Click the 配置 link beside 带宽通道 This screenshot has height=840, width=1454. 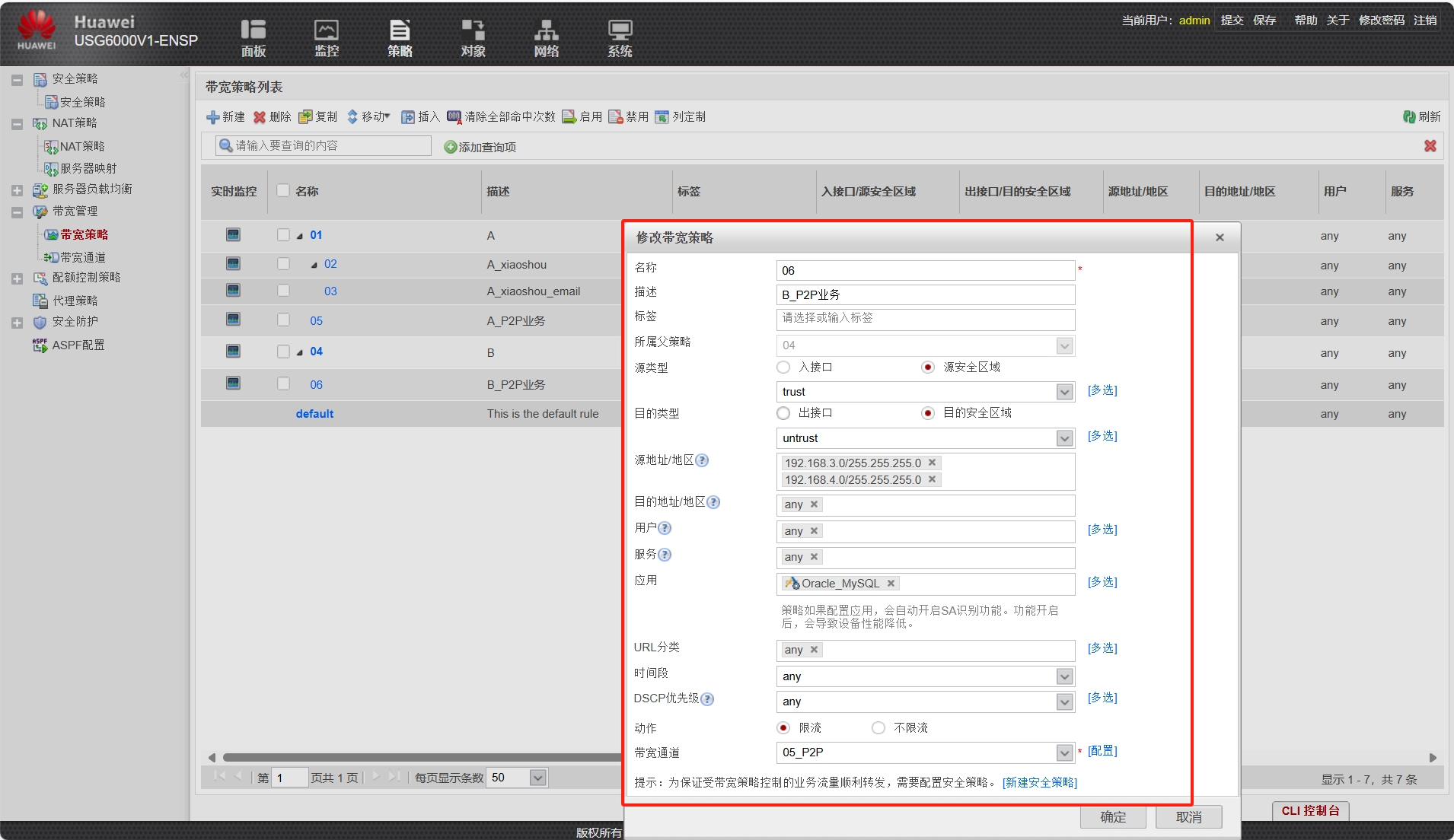1102,751
